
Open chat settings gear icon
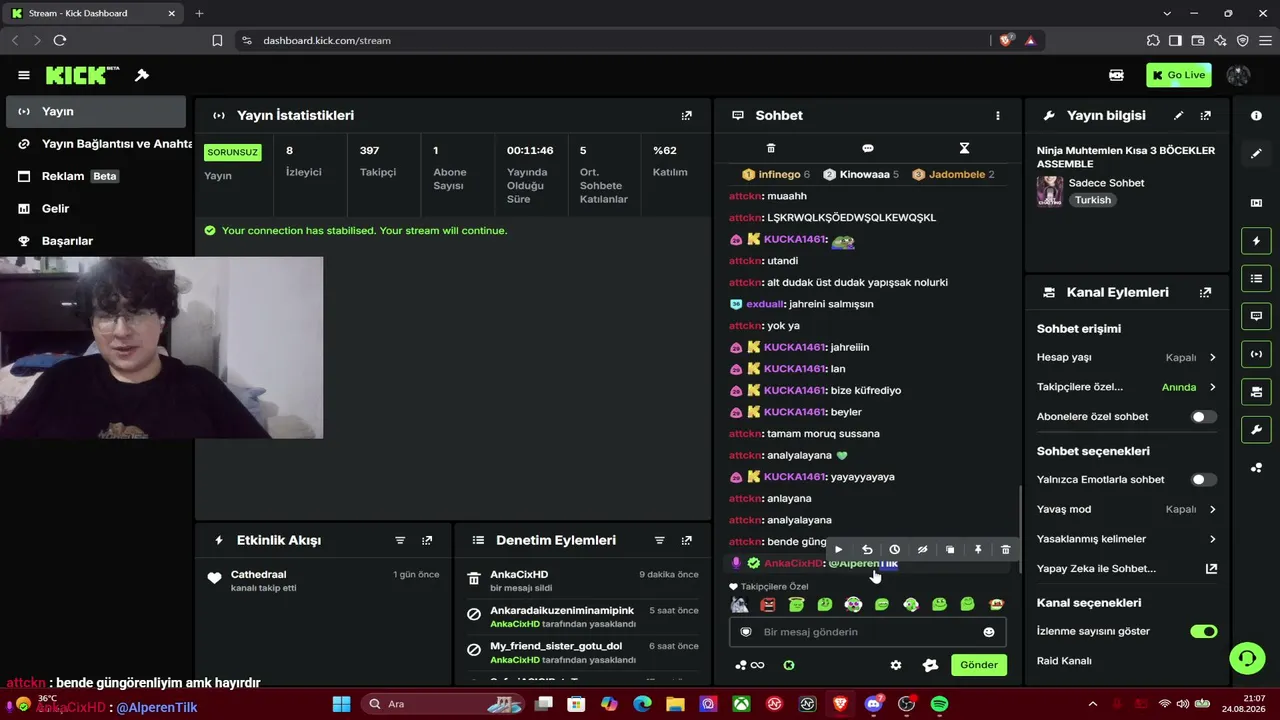pyautogui.click(x=896, y=665)
